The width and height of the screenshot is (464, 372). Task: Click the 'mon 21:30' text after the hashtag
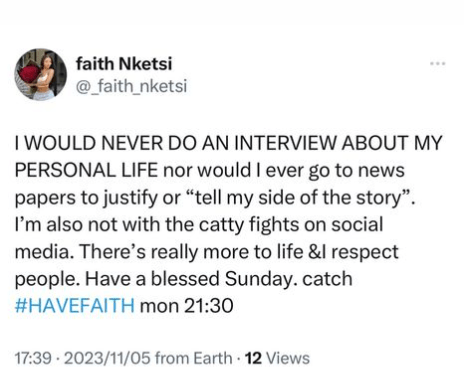[x=186, y=306]
